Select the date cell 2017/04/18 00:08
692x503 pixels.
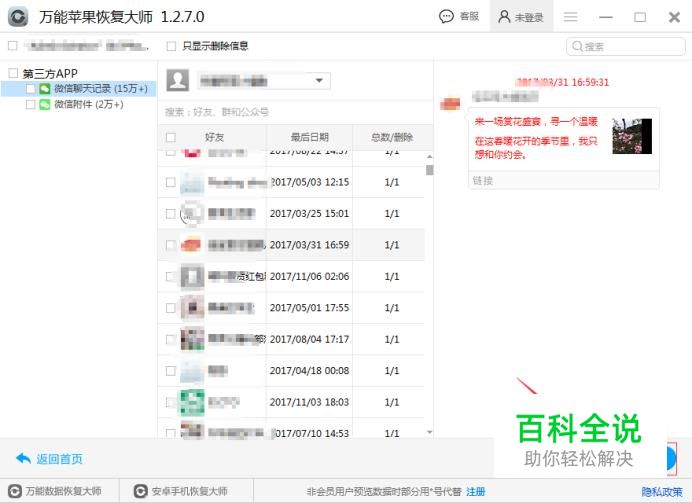tap(309, 371)
